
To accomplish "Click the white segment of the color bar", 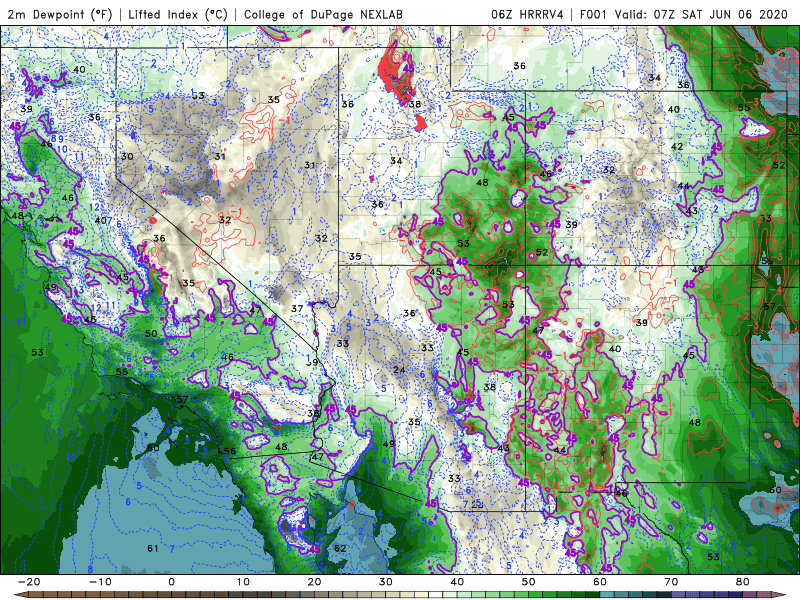I will (x=436, y=595).
